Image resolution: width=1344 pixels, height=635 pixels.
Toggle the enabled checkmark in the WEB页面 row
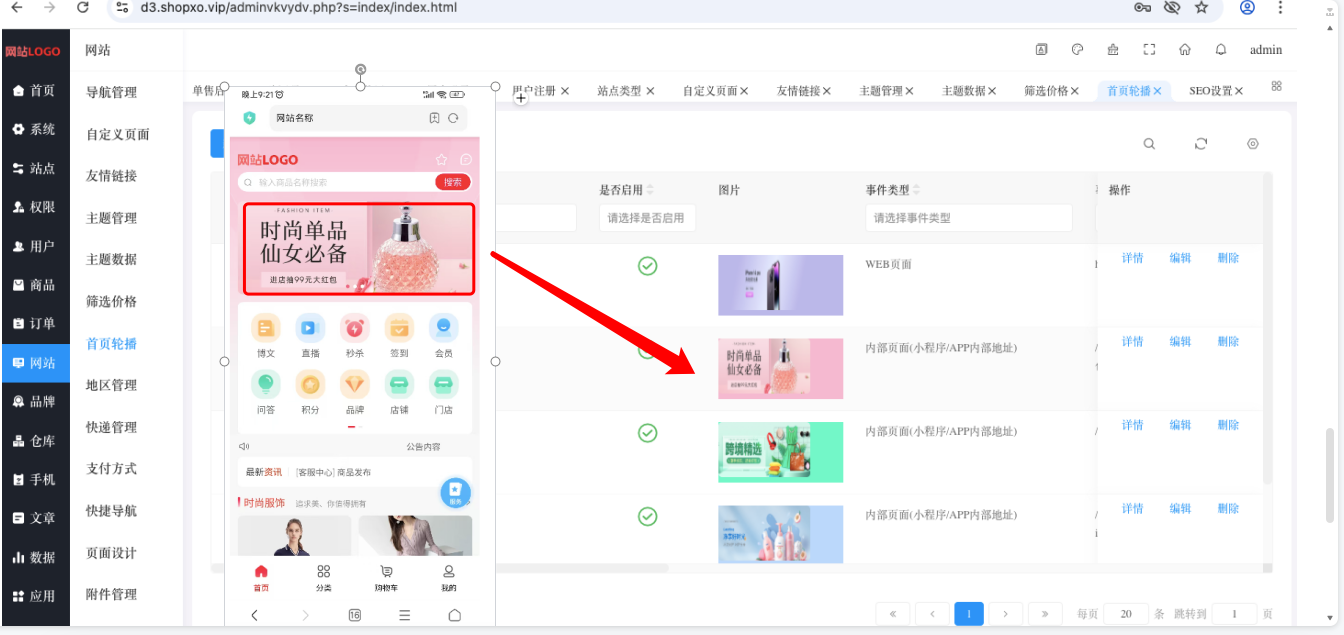tap(648, 266)
